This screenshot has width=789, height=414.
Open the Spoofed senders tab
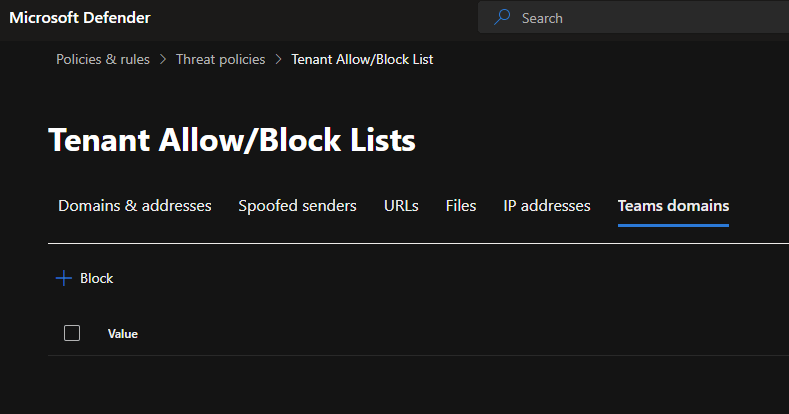pos(297,206)
